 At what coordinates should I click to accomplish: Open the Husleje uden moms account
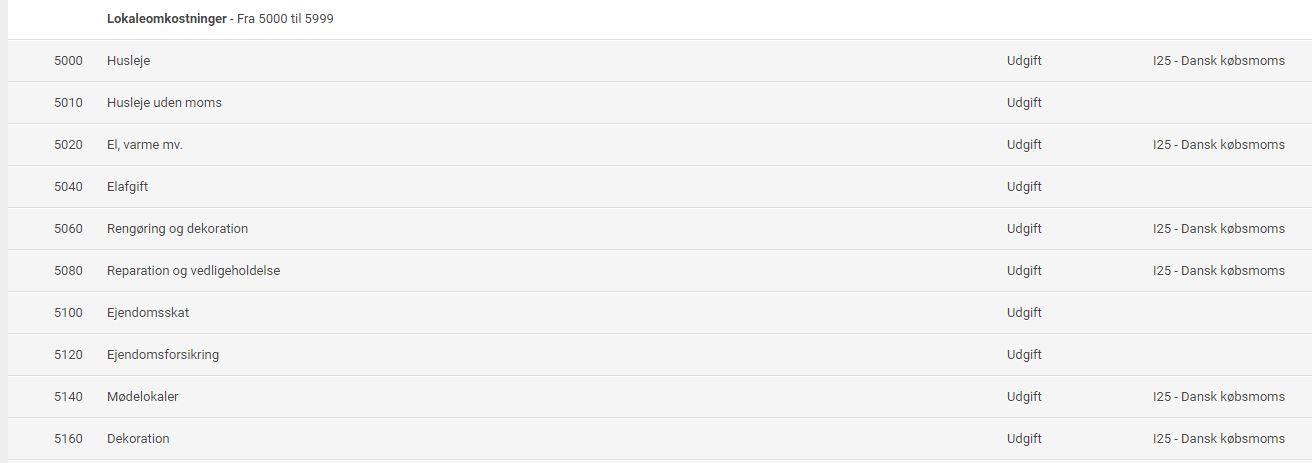tap(164, 103)
